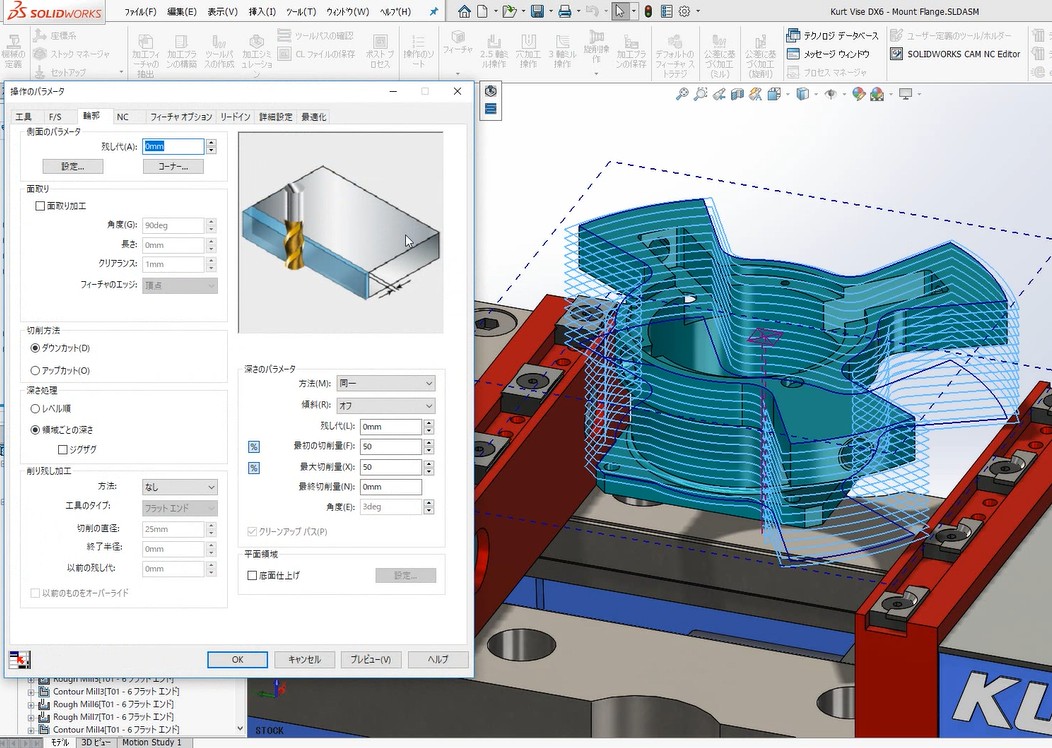The image size is (1052, 748).
Task: Expand the Contour Mill3 tree item
Action: (x=31, y=692)
